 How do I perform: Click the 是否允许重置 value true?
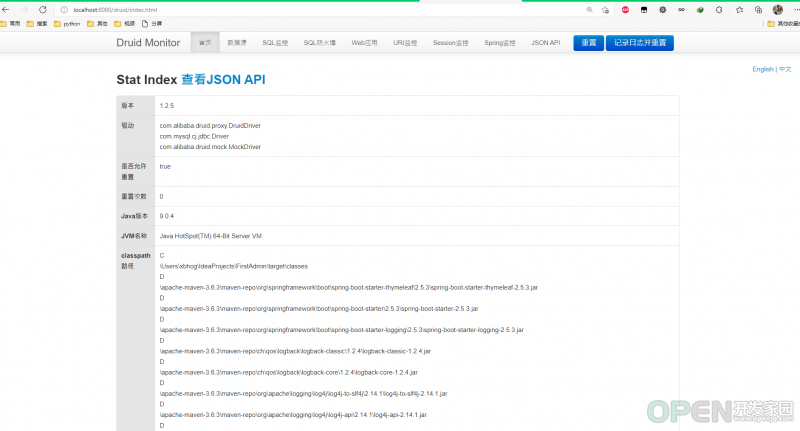165,166
